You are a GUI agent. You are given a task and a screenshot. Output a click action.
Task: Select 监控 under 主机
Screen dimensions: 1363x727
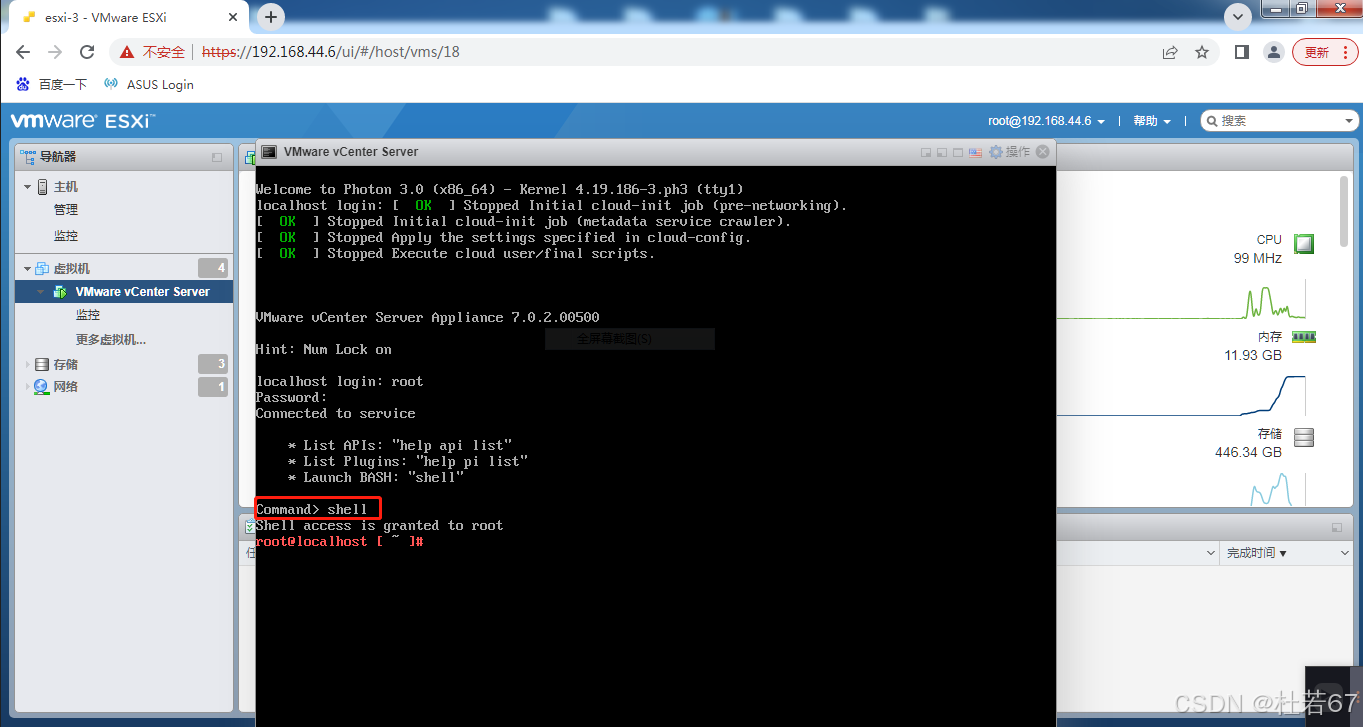tap(66, 236)
